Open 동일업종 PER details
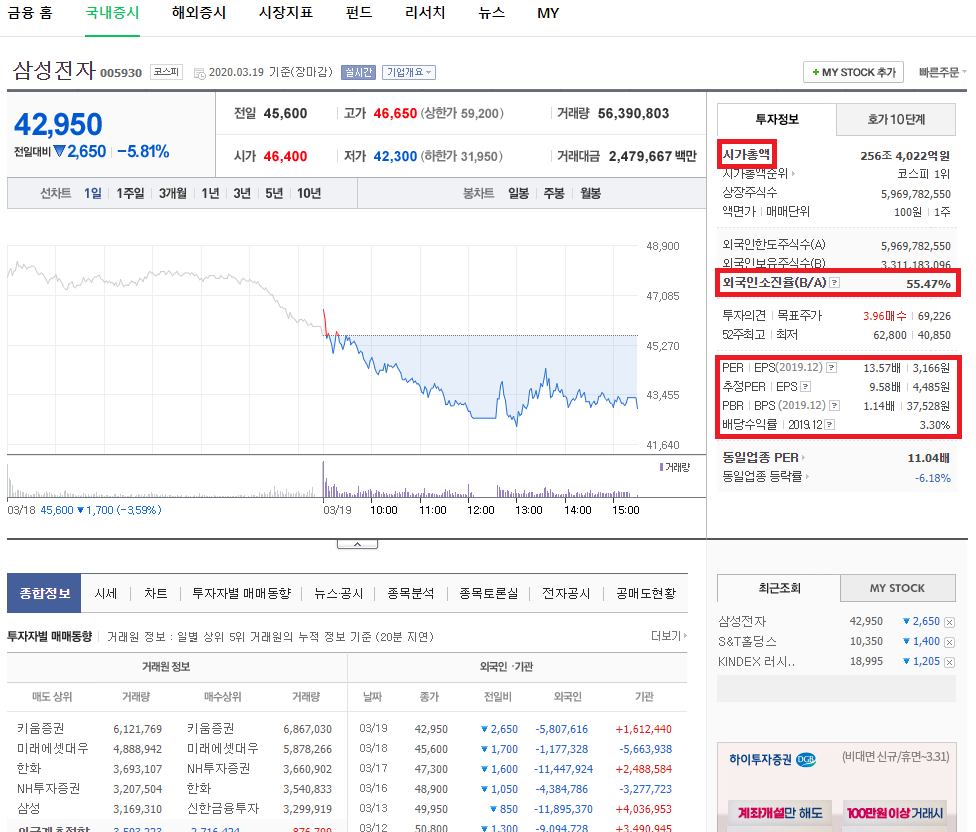This screenshot has width=976, height=832. (763, 457)
